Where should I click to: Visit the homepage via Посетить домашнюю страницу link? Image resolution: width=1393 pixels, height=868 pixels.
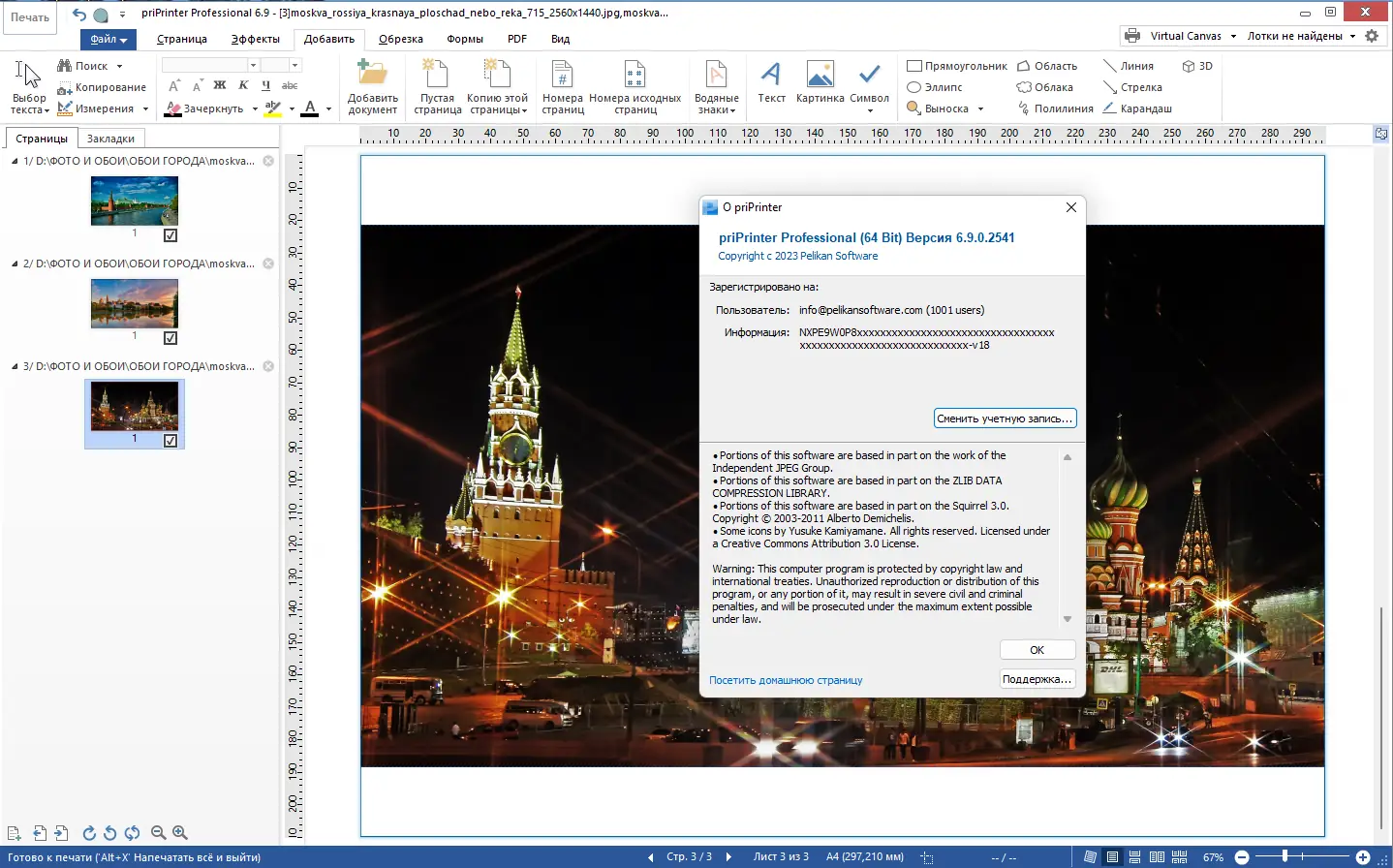[x=787, y=680]
